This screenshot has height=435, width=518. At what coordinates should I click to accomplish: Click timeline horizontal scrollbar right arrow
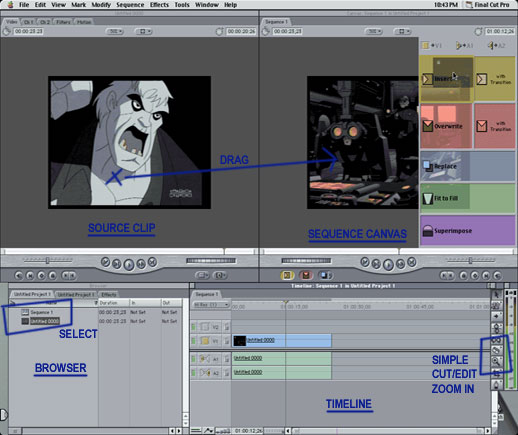[488, 431]
